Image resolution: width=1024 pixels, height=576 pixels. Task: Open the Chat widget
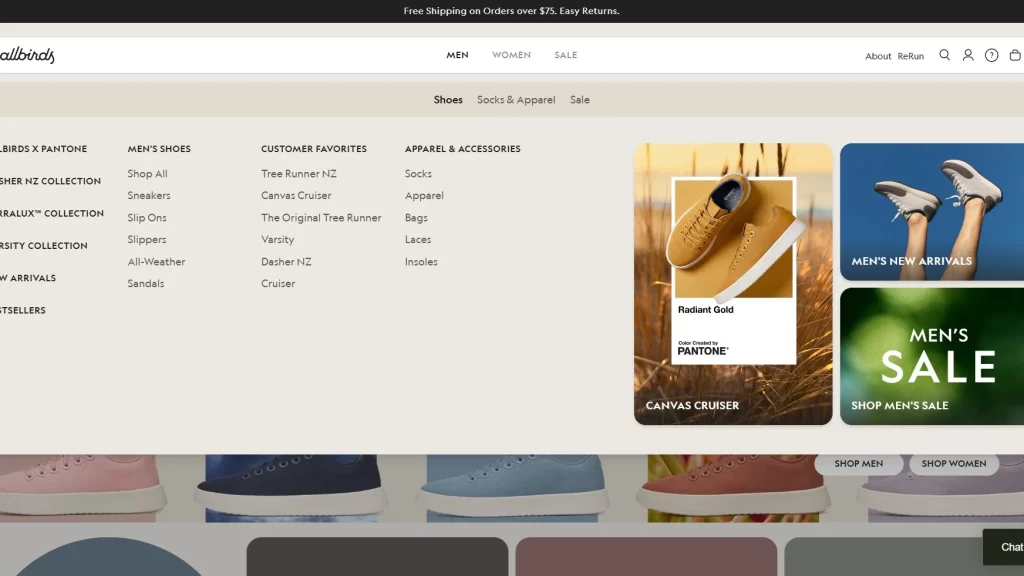(1004, 547)
